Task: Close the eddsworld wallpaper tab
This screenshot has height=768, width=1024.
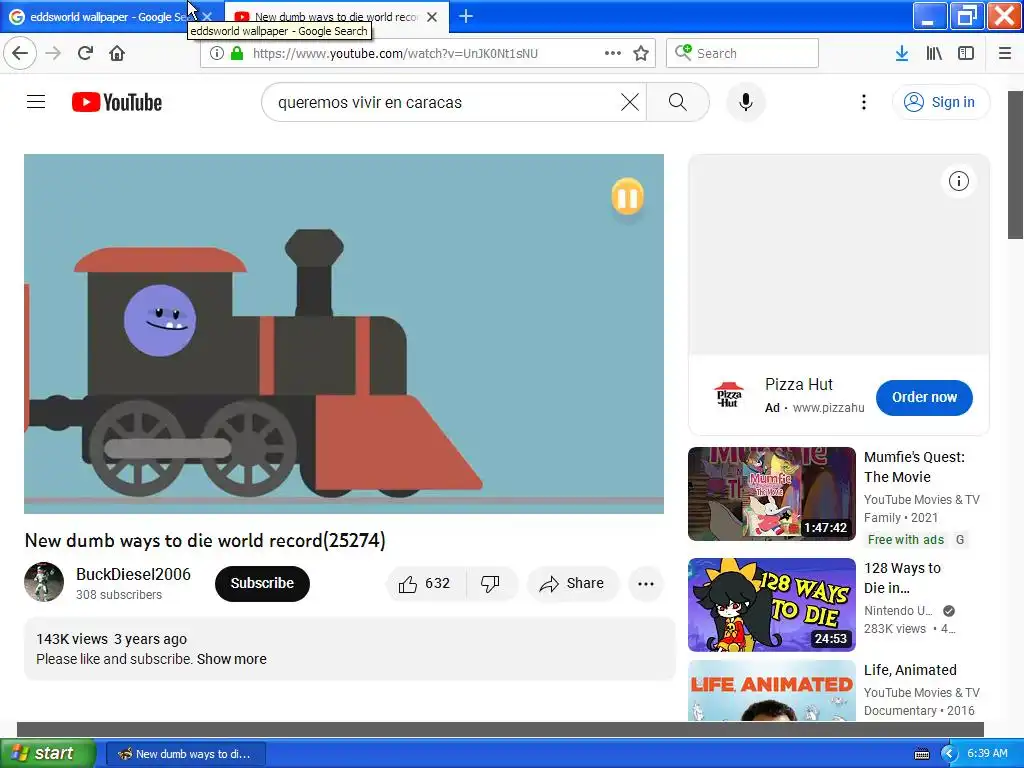Action: click(207, 17)
